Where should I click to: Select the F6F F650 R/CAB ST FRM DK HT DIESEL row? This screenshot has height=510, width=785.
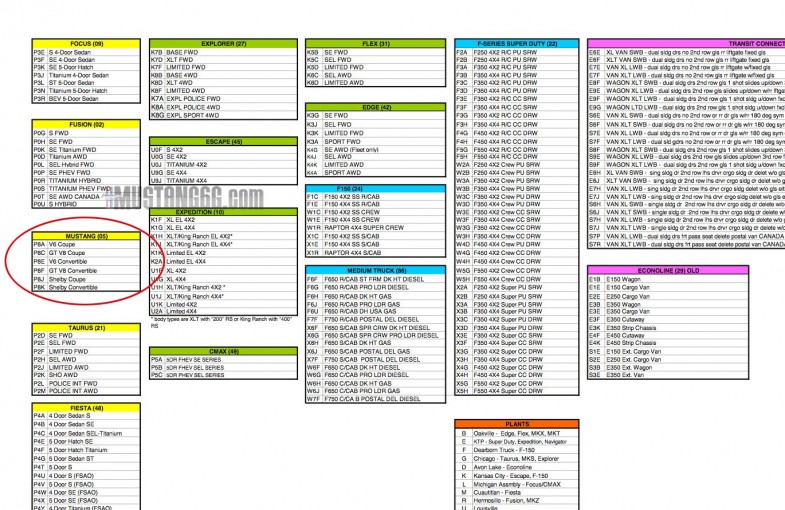coord(375,279)
